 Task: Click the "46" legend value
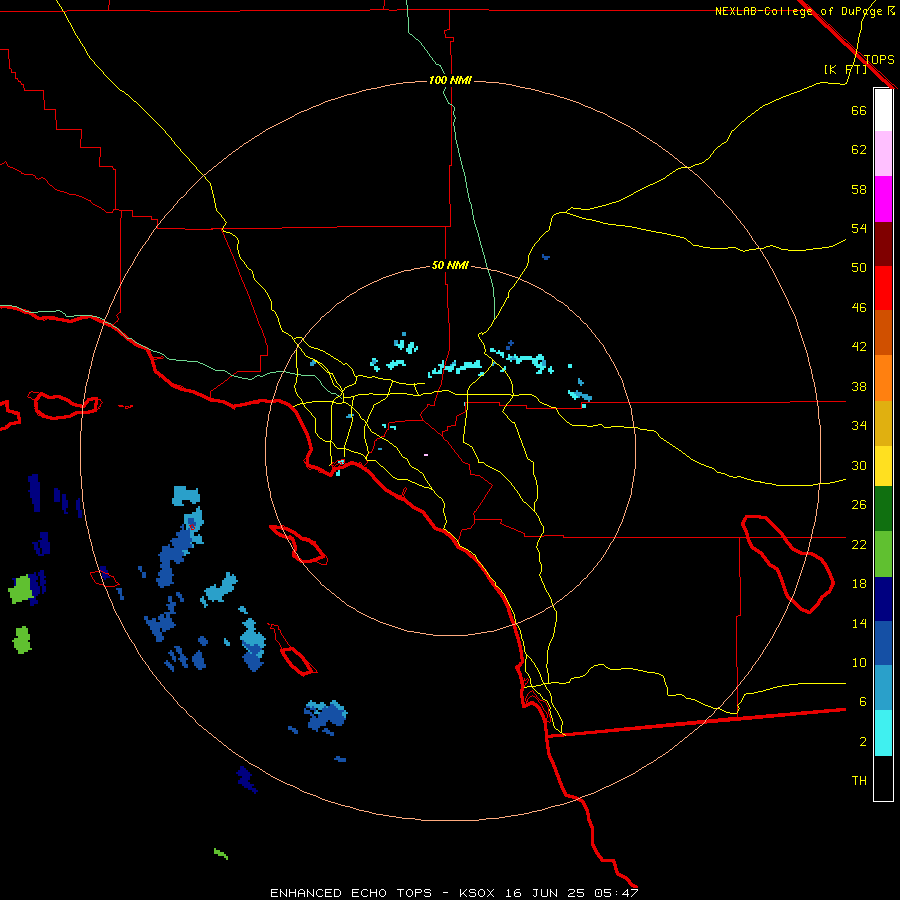pyautogui.click(x=859, y=308)
